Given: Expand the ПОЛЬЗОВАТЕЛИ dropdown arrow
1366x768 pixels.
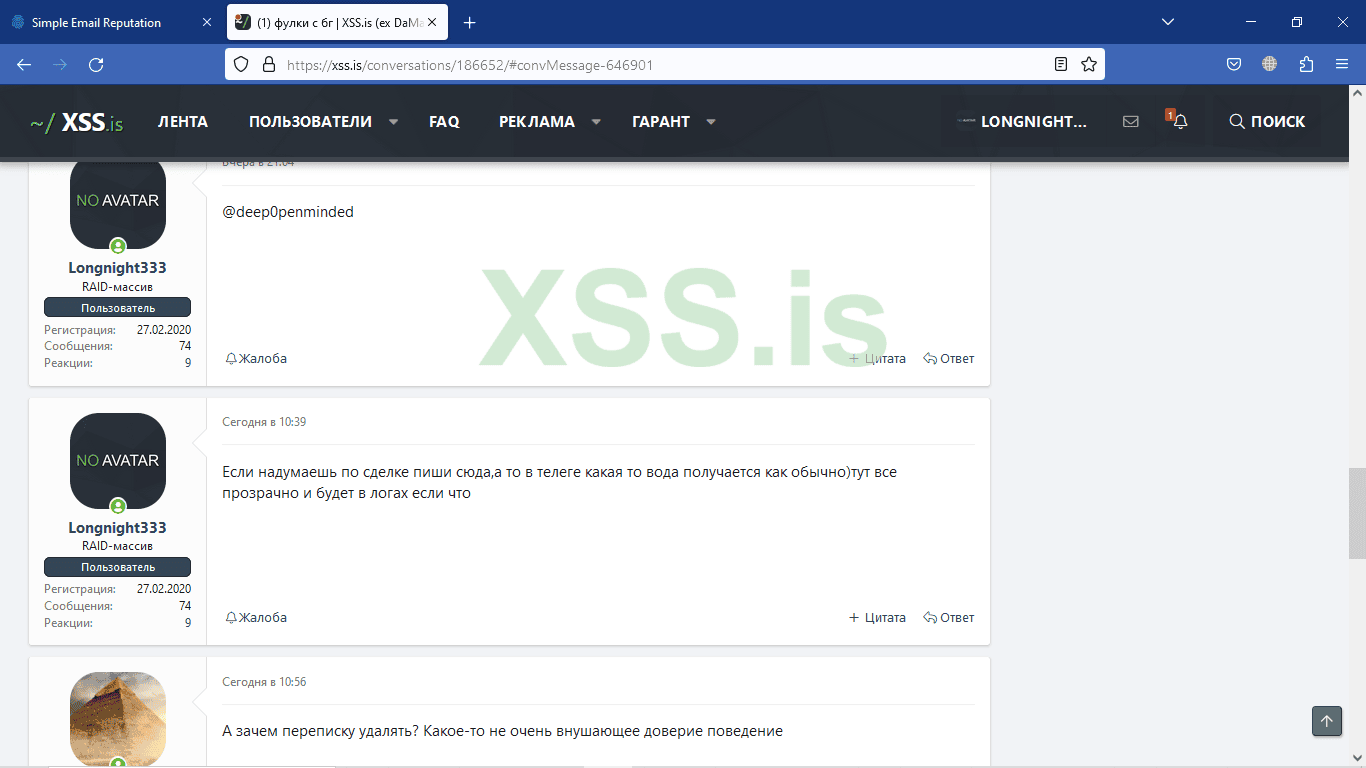Looking at the screenshot, I should [x=393, y=122].
